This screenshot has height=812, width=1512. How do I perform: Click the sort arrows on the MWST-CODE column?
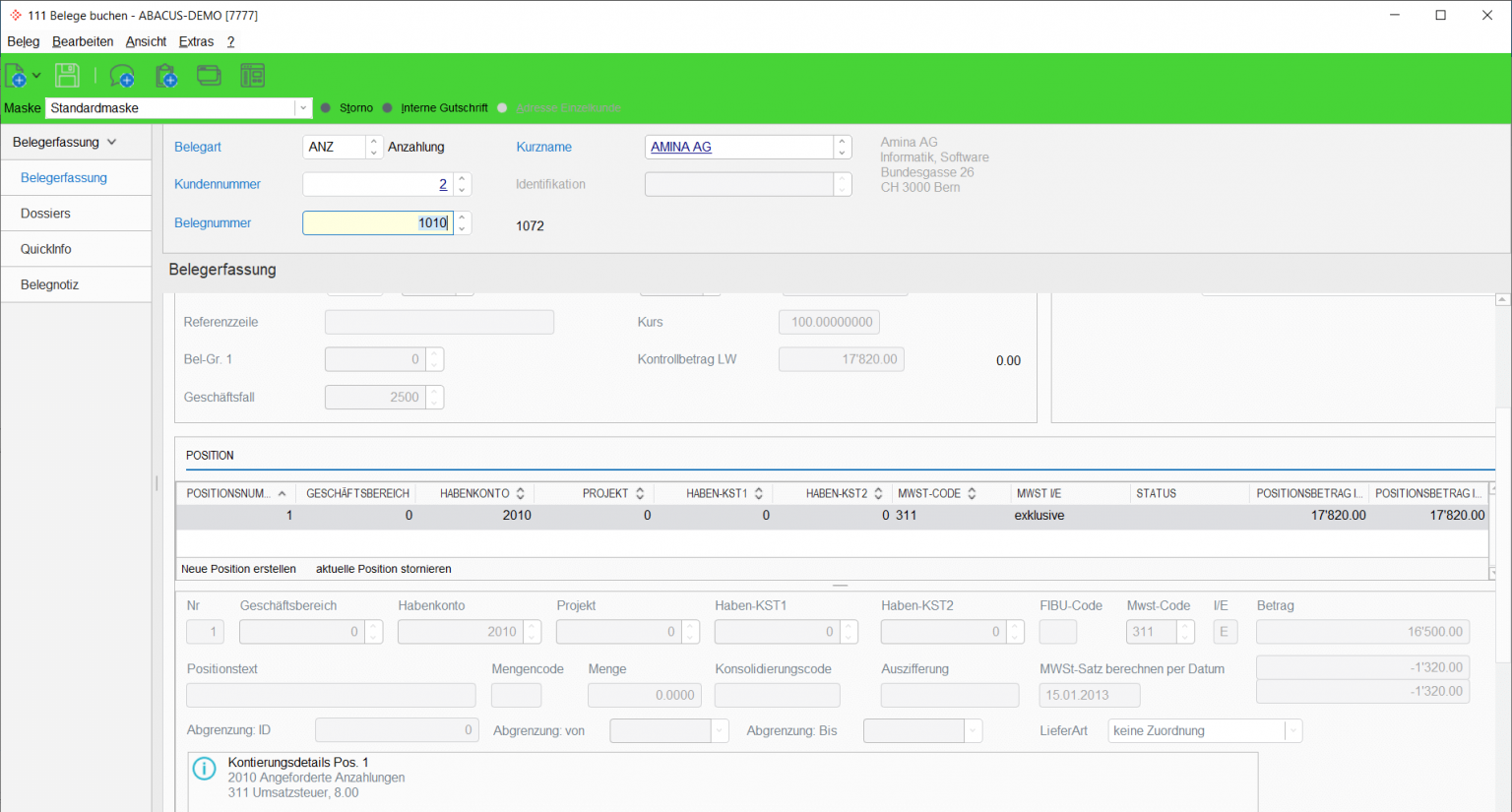pos(972,493)
